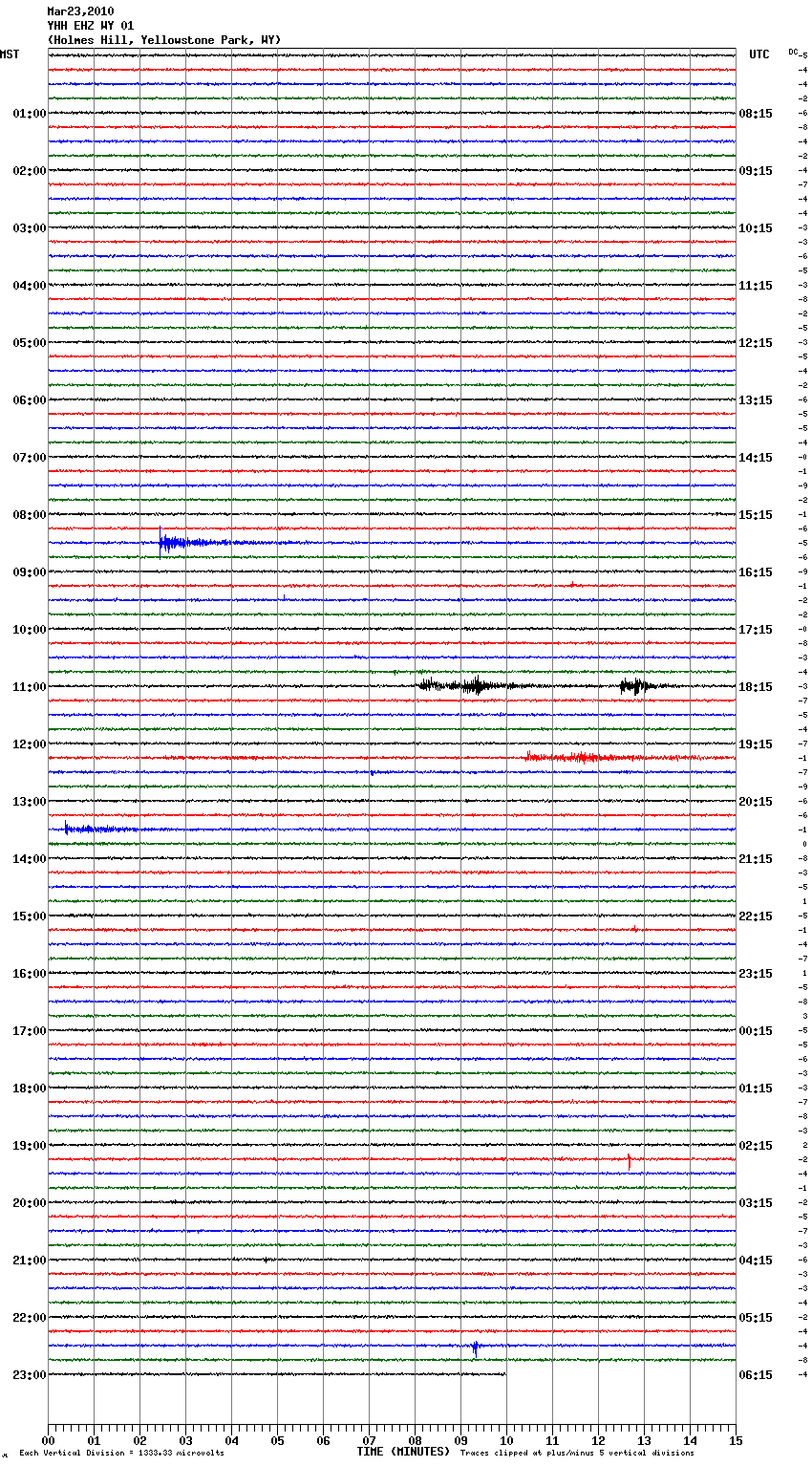This screenshot has height=1466, width=812.
Task: Click the 23:15 UTC time label
Action: click(756, 974)
